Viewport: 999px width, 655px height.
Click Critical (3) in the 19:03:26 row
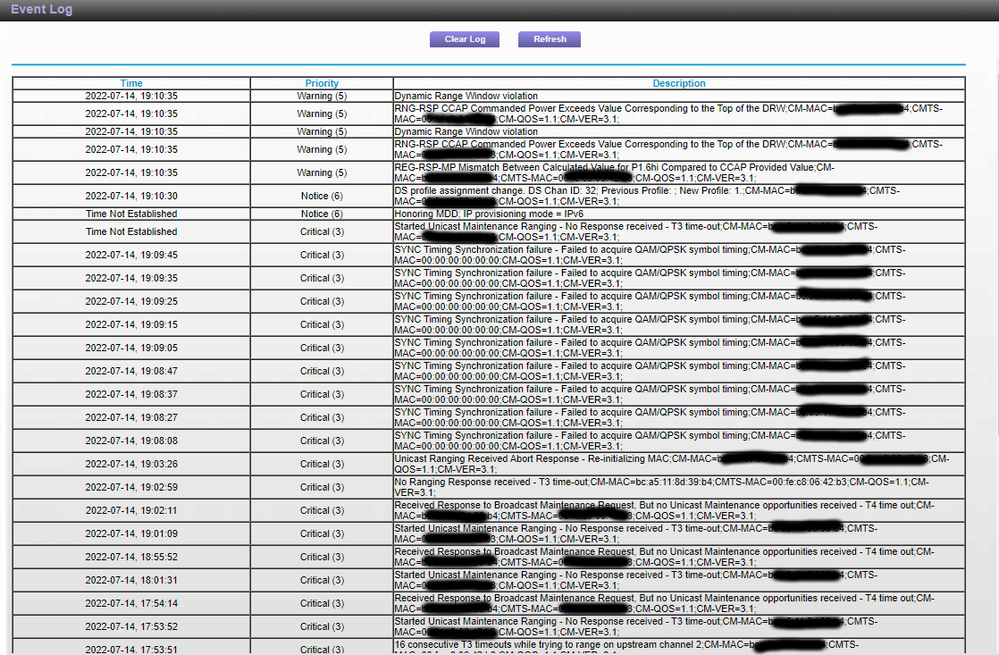(322, 464)
